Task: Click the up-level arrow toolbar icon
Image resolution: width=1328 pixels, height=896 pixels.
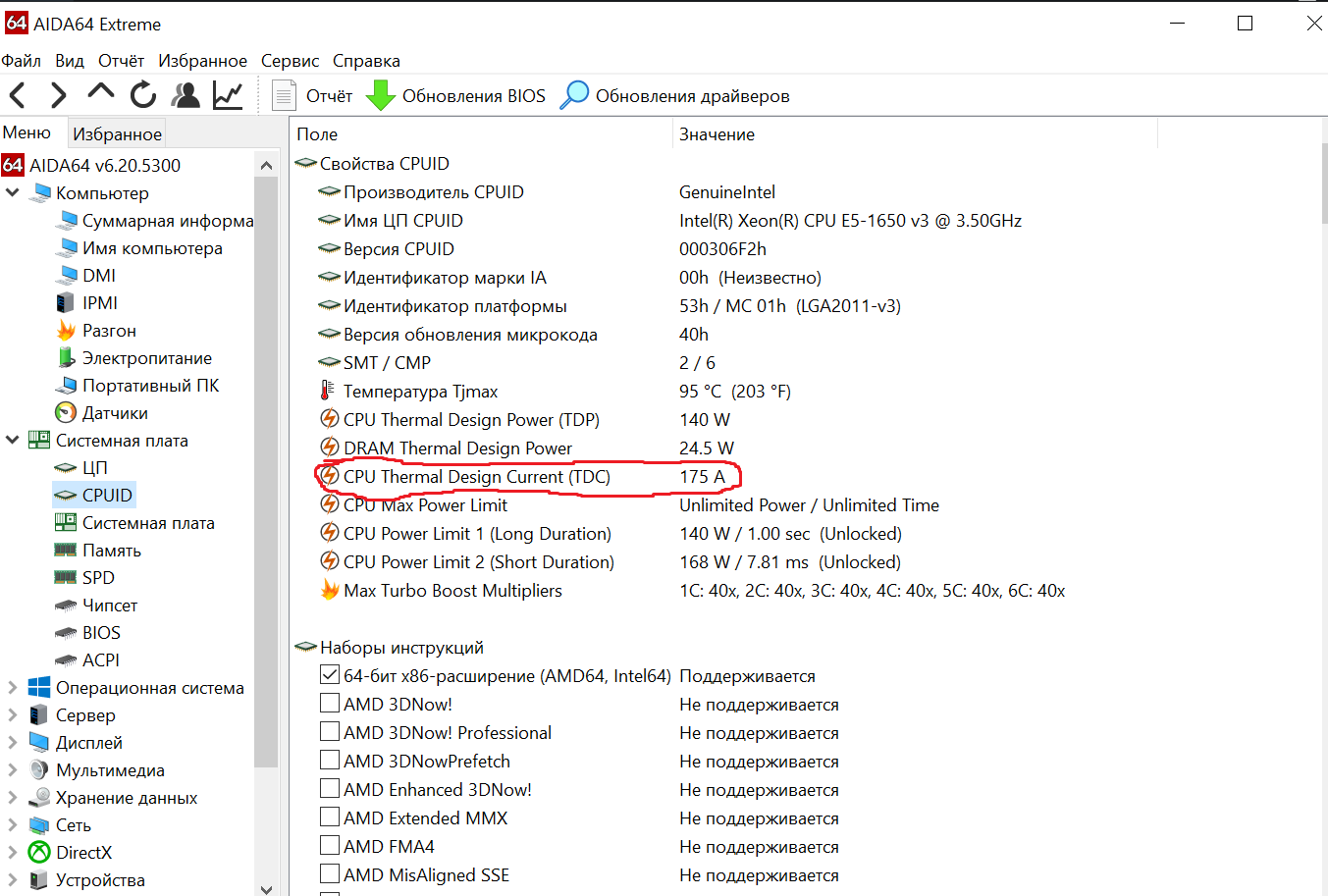Action: pos(100,93)
